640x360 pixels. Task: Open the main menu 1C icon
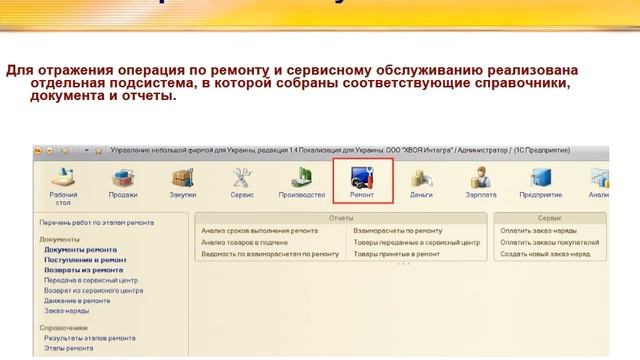click(x=38, y=151)
